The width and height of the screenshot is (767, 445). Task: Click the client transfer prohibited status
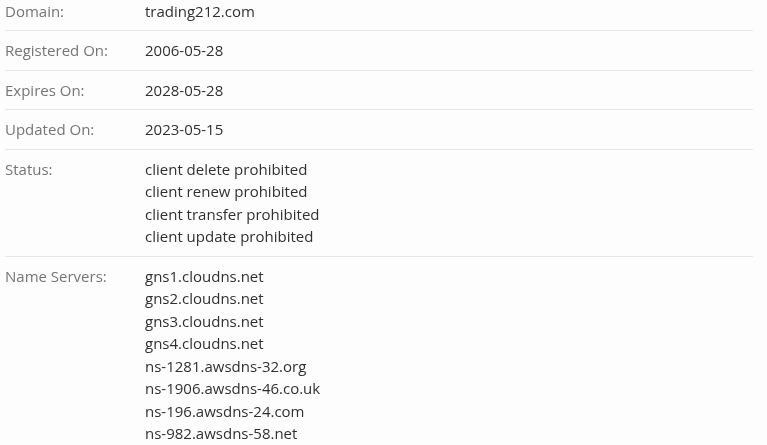(232, 215)
